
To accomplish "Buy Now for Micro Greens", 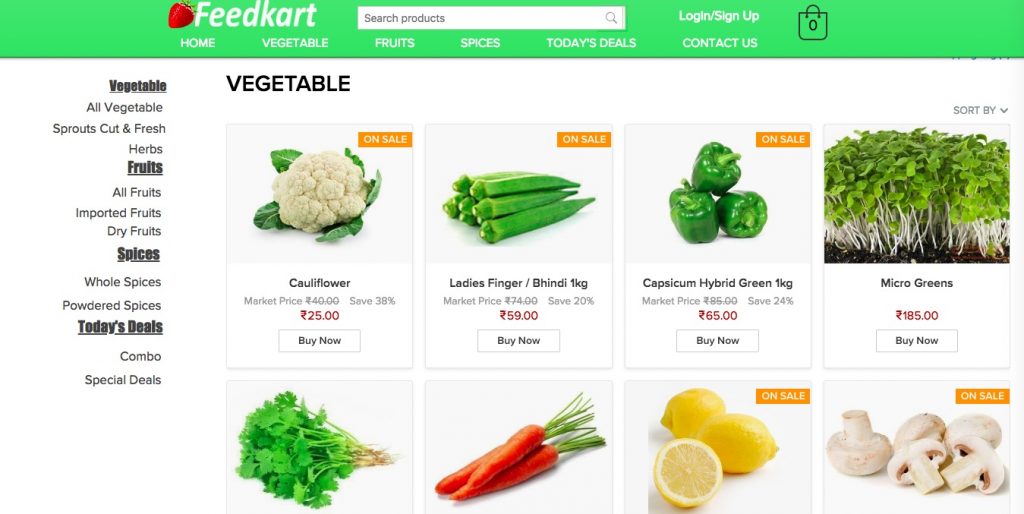I will point(916,340).
